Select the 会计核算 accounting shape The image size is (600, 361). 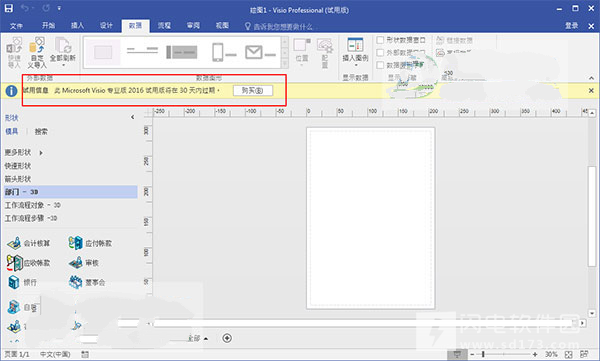point(29,243)
